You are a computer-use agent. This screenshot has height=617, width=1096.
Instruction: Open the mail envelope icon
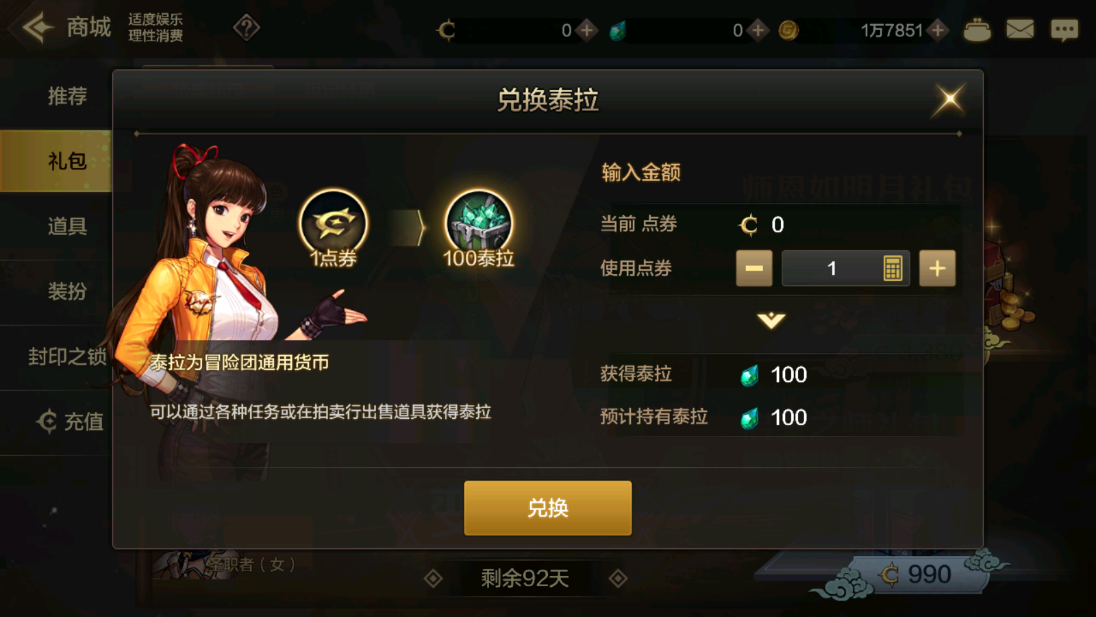click(x=1020, y=29)
